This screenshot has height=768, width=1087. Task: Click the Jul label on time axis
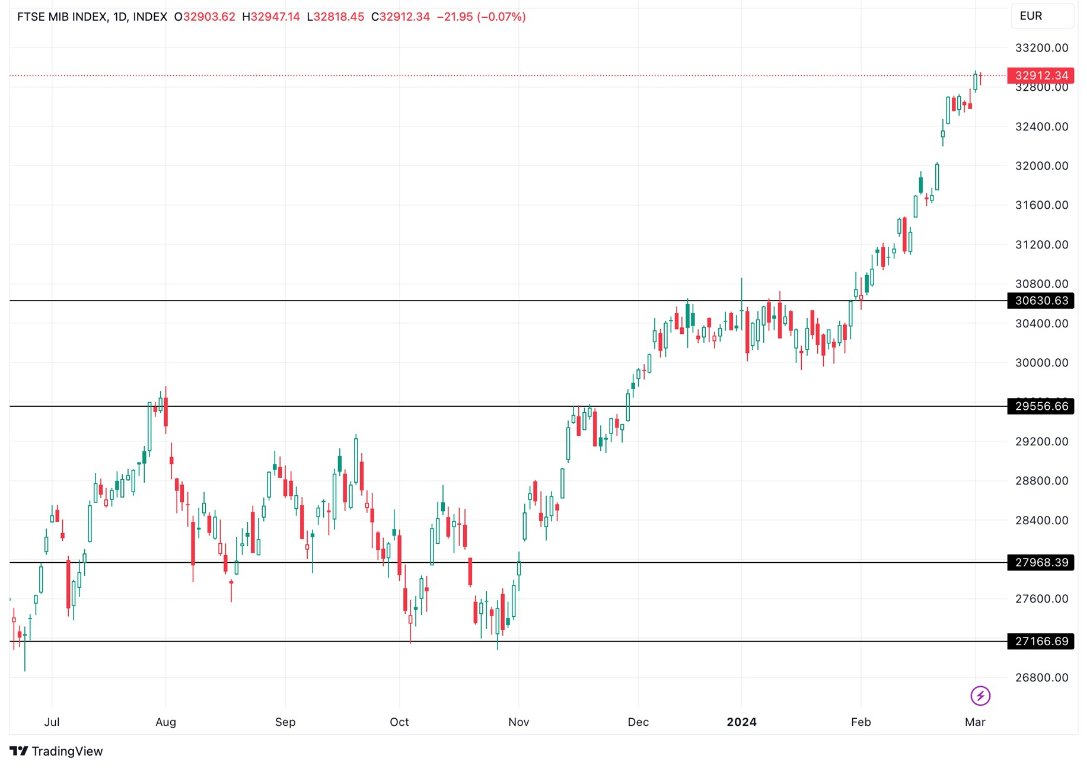click(52, 722)
